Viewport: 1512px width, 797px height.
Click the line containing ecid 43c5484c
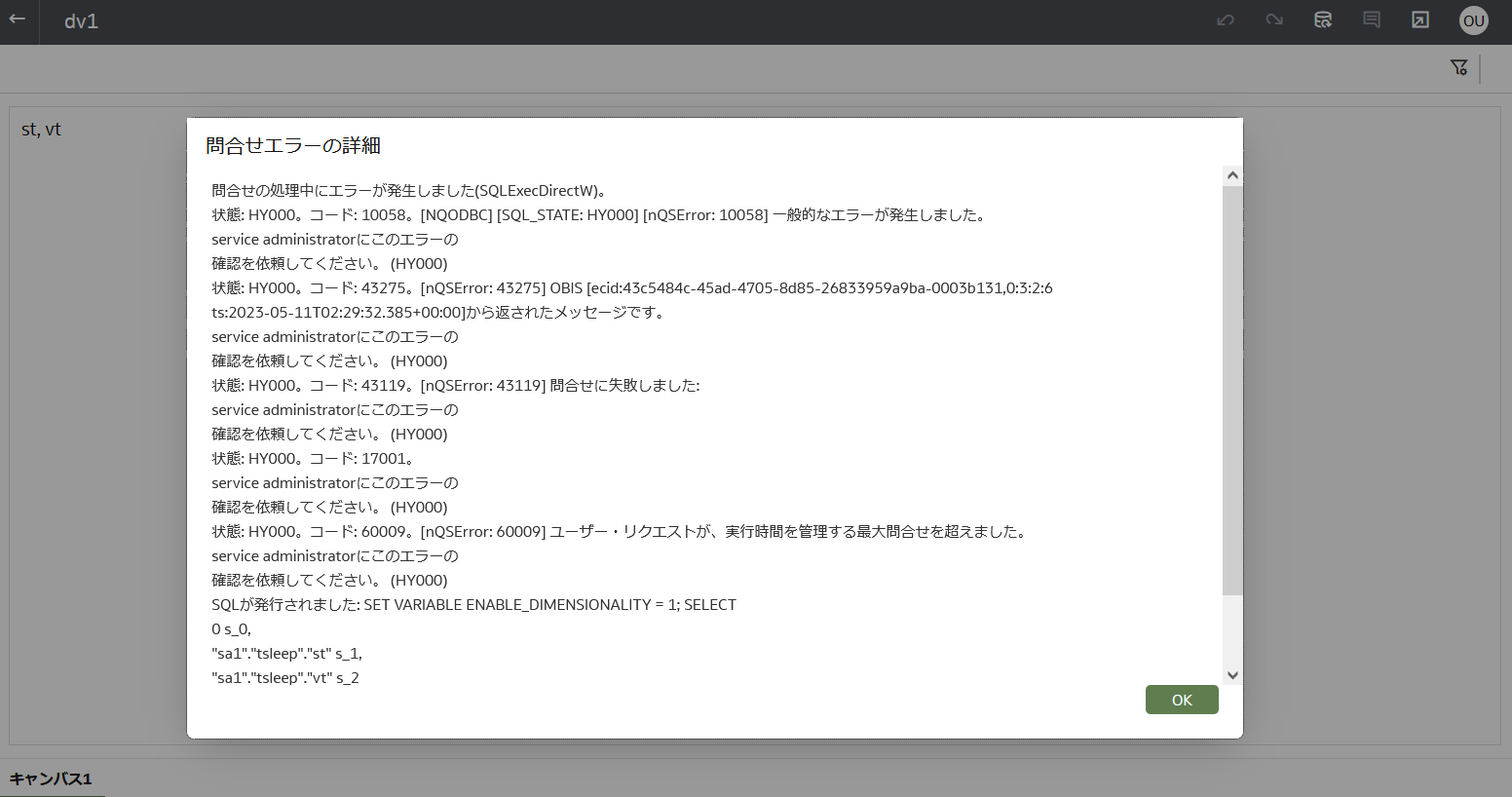(632, 288)
